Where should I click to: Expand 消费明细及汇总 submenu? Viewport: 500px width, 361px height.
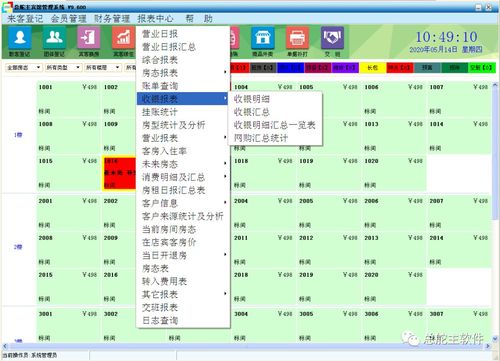click(x=183, y=177)
